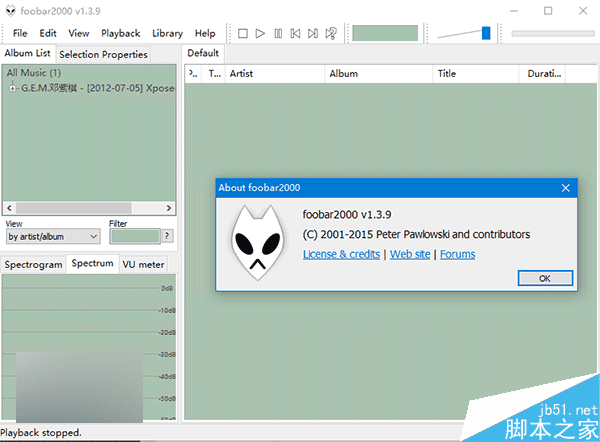
Task: Click the foobar2000 title bar app icon
Action: 10,11
